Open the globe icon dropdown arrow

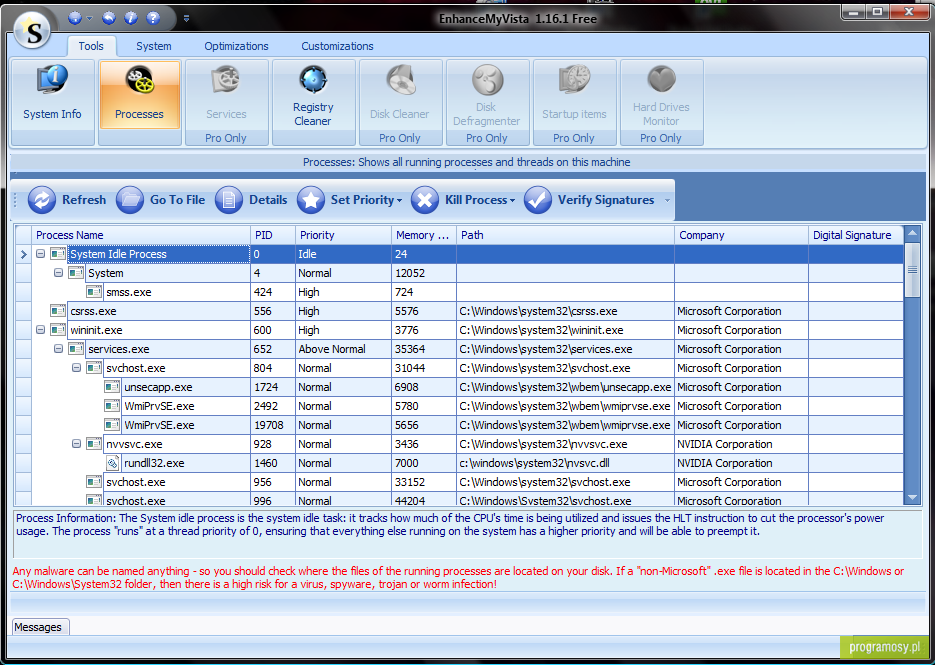[89, 18]
